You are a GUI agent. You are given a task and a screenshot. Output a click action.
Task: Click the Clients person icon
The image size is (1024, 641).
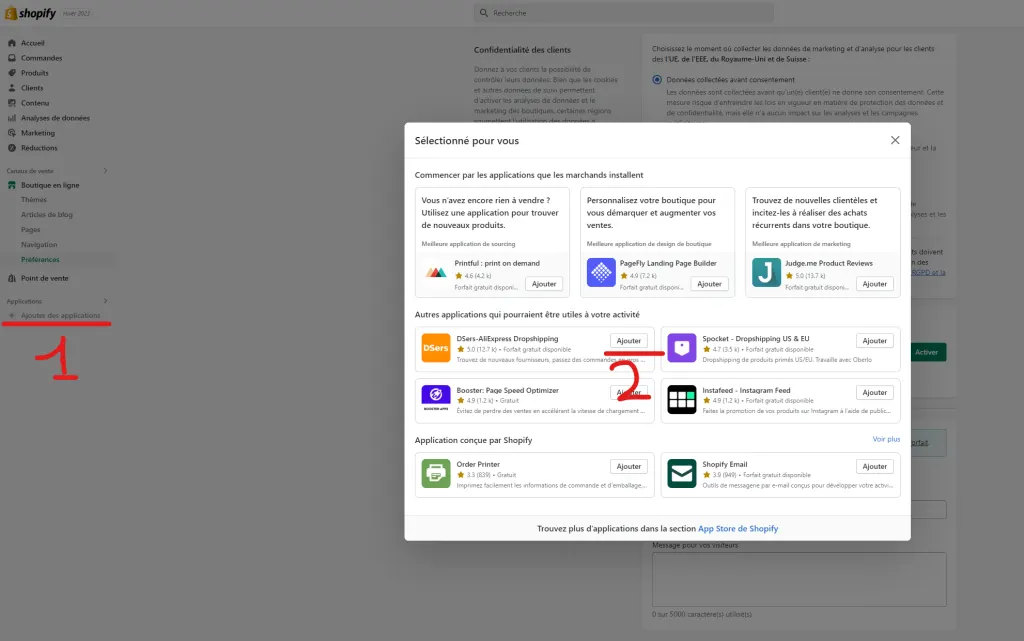tap(11, 88)
